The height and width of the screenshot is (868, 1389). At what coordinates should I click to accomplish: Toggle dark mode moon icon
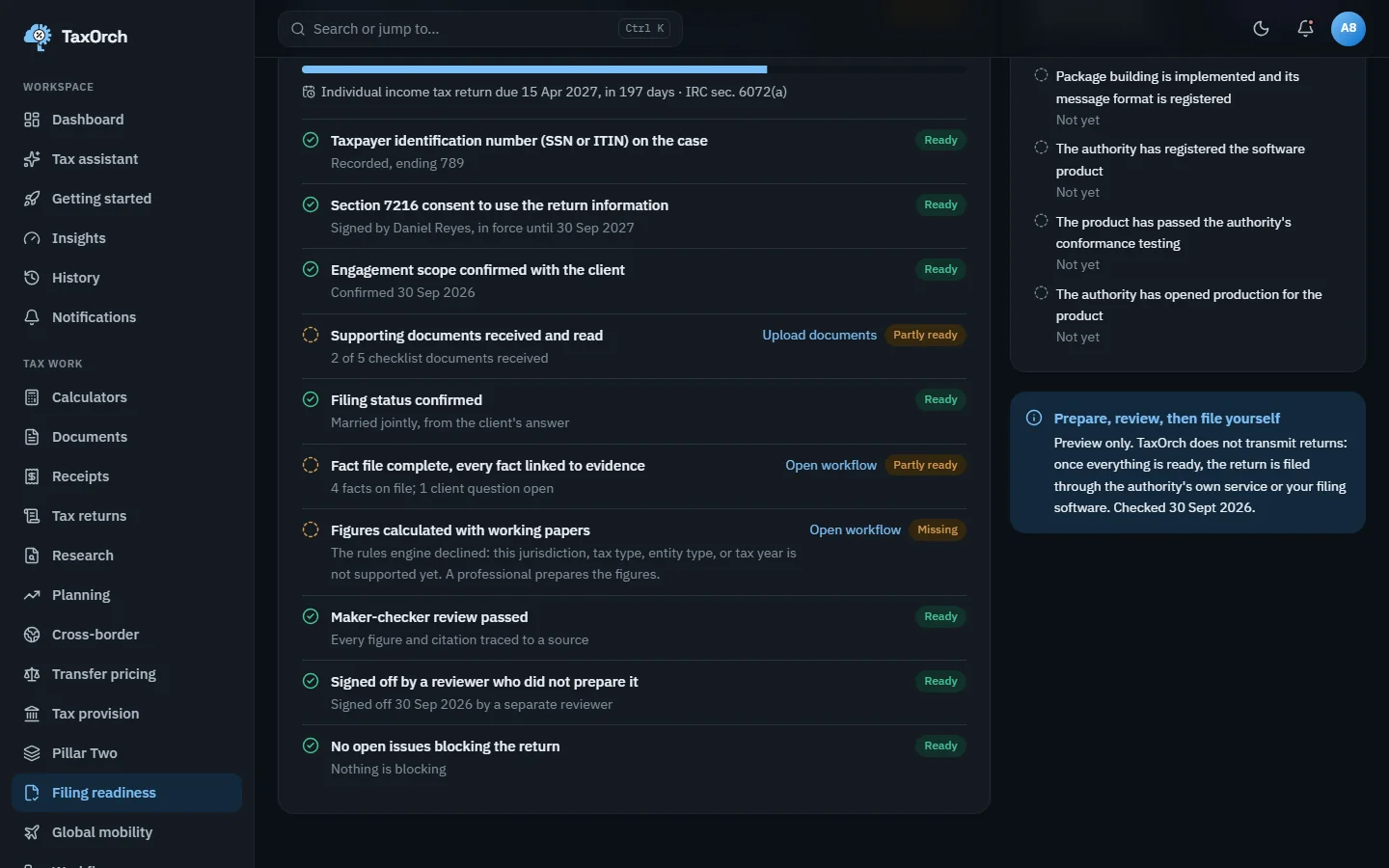tap(1261, 28)
